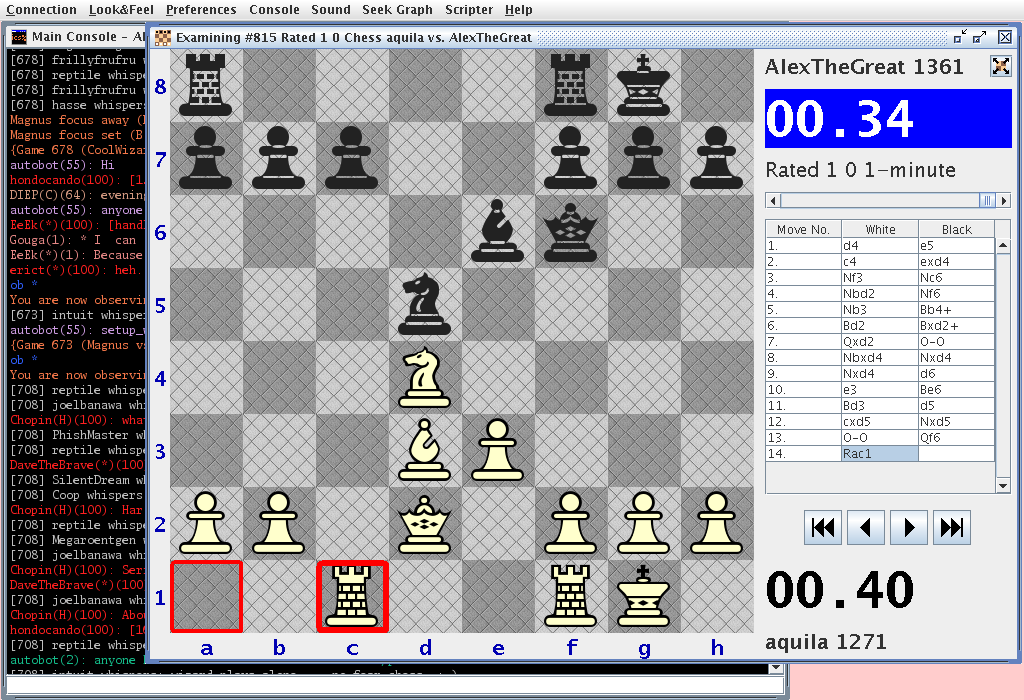Click the highlighted white rook on c1
The image size is (1024, 700).
click(x=352, y=597)
